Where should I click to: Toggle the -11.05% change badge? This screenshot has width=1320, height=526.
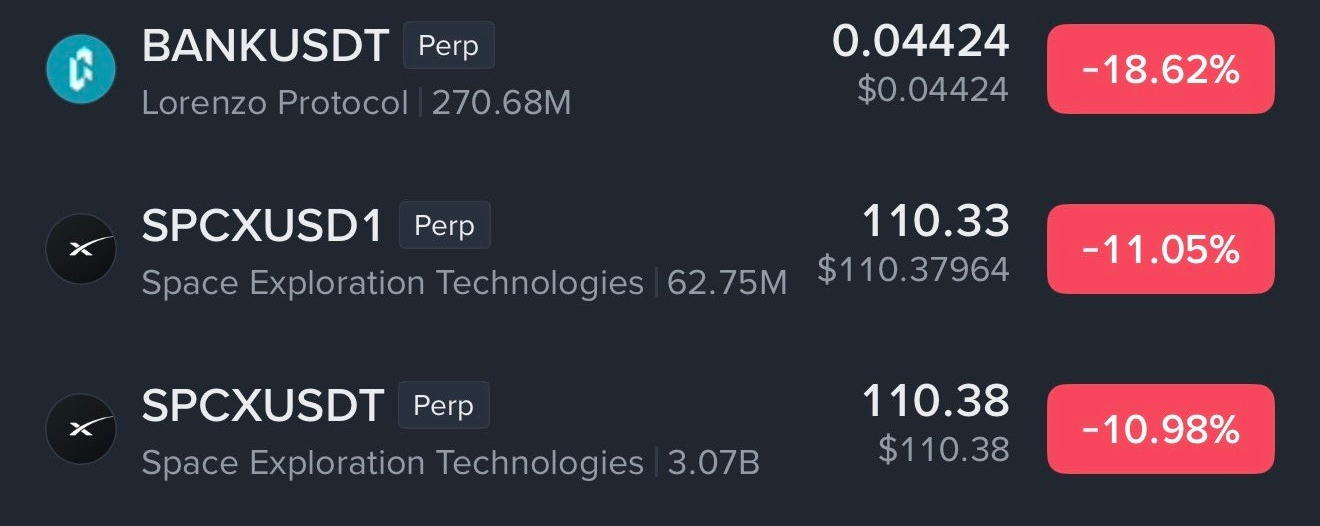[1160, 249]
